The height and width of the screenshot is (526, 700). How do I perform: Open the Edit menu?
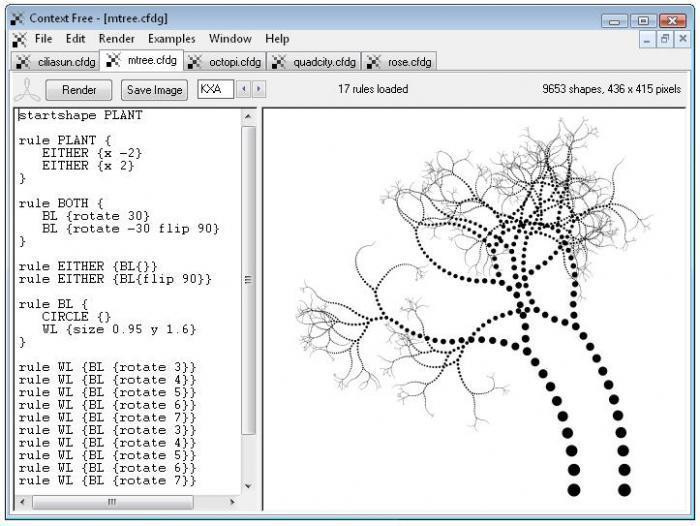pyautogui.click(x=75, y=39)
